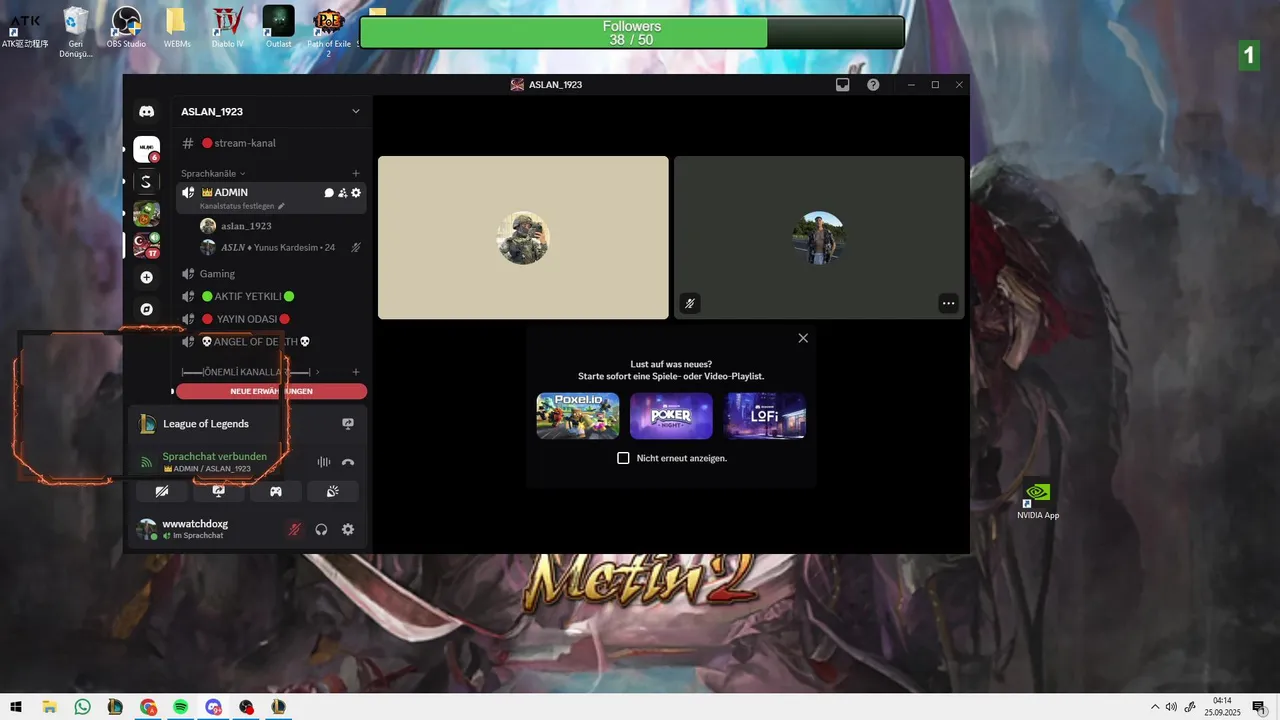Close the playlist suggestion popup
The image size is (1280, 720).
[x=803, y=338]
